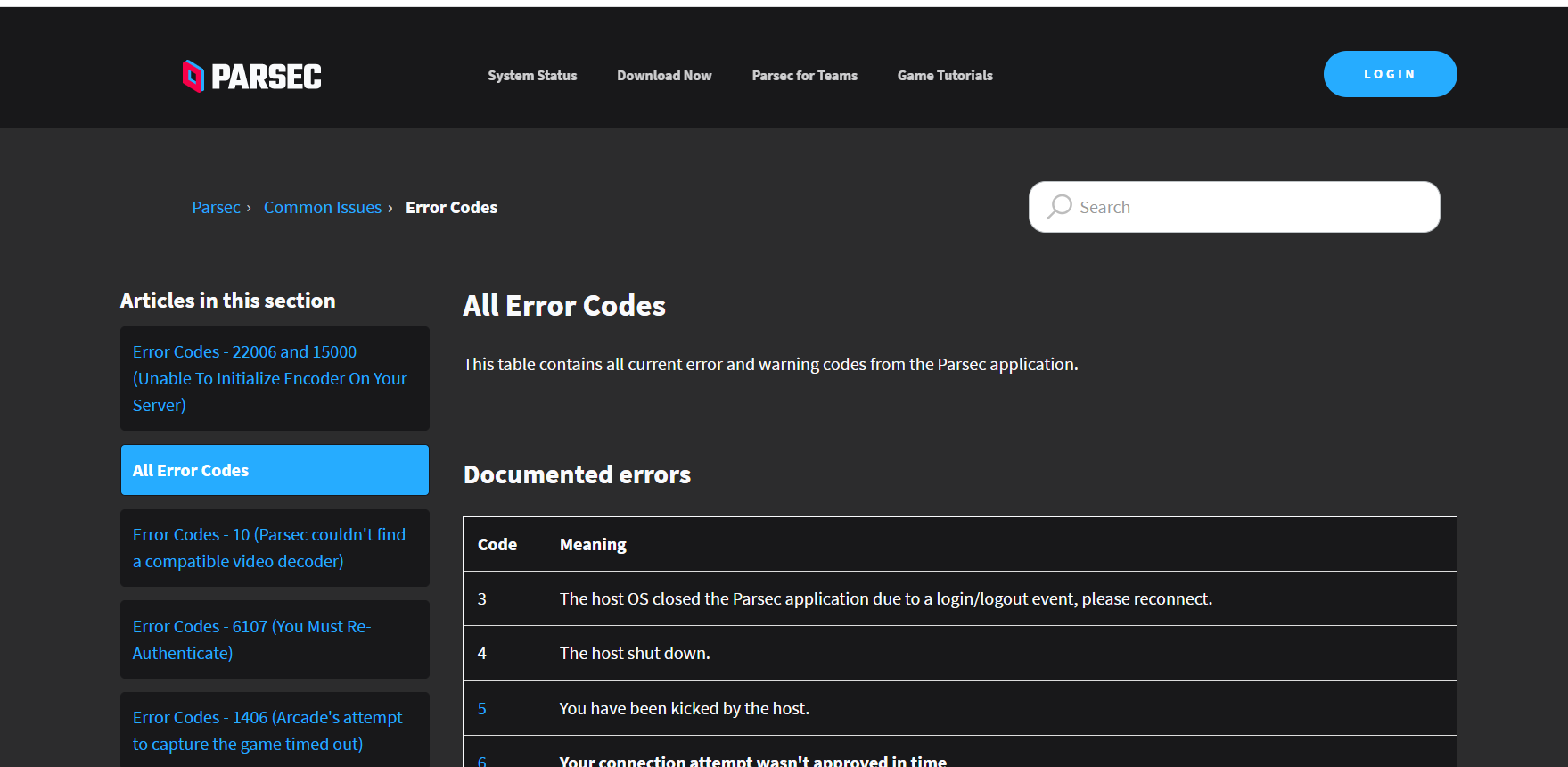This screenshot has width=1568, height=767.
Task: Go to Download Now in navigation
Action: point(664,76)
